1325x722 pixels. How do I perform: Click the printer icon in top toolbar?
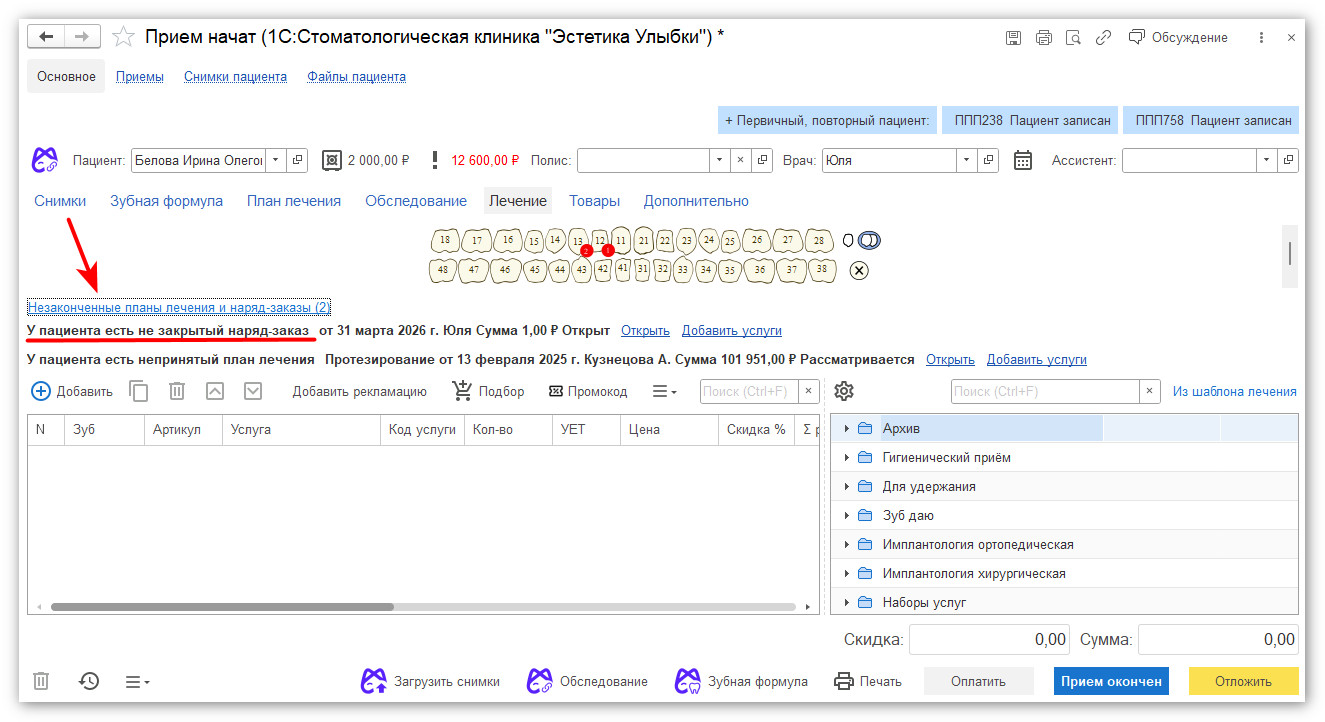click(x=1043, y=38)
